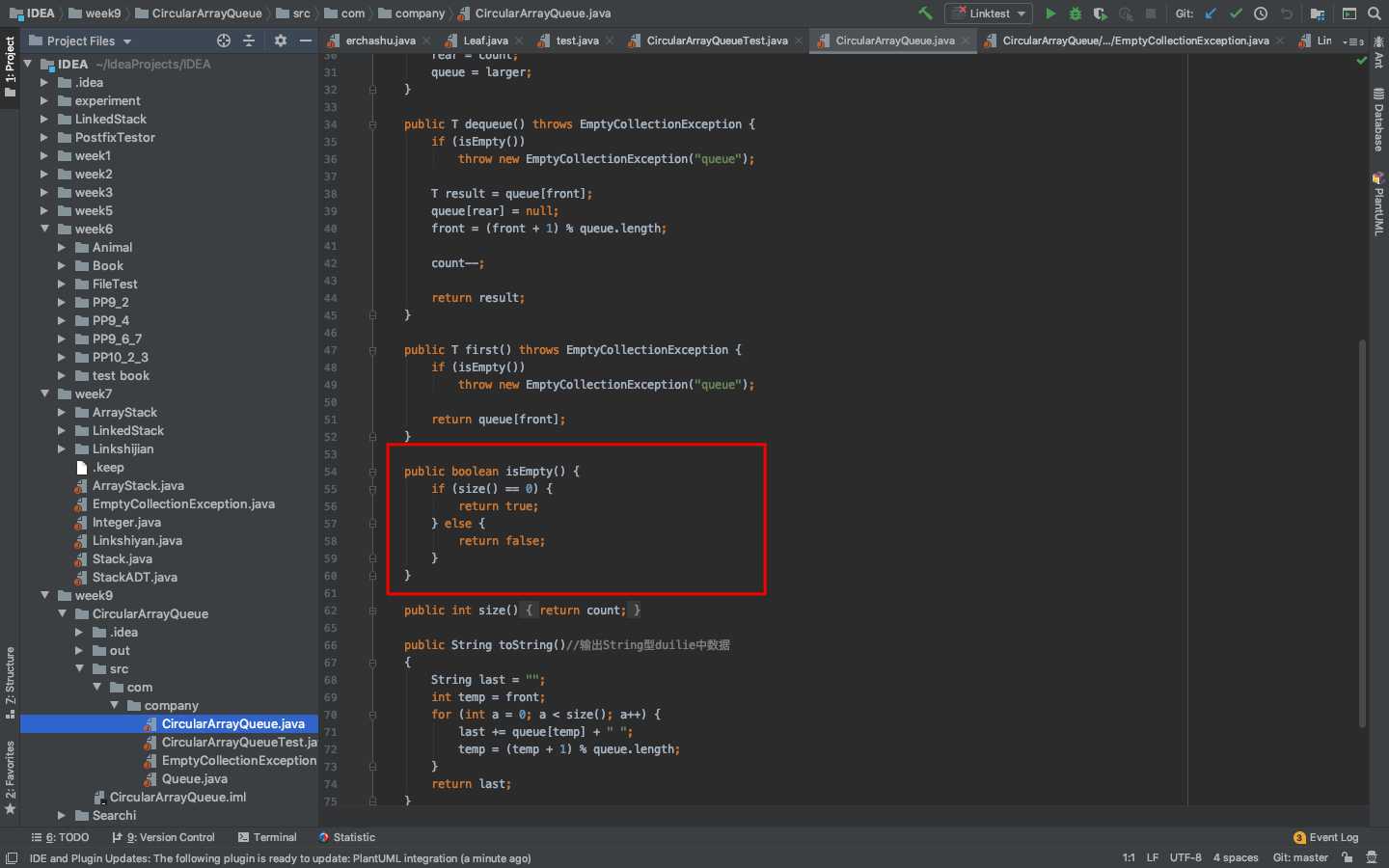Open the Terminal tool window
Image resolution: width=1389 pixels, height=868 pixels.
click(267, 837)
